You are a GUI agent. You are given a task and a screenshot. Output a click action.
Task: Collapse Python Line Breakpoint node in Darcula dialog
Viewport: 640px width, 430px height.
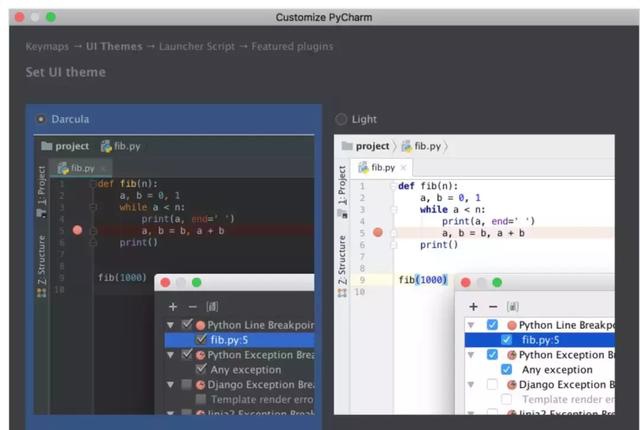(171, 325)
